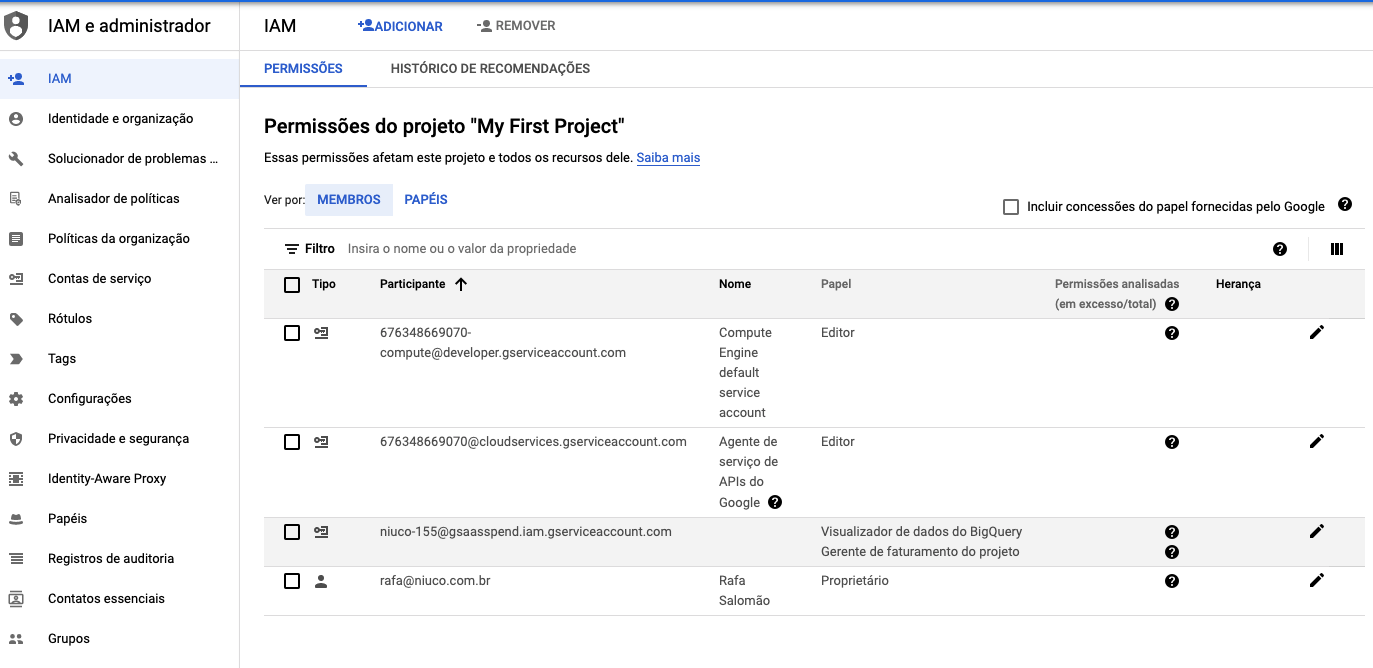Click the Tags chevron icon in sidebar
The height and width of the screenshot is (668, 1373).
pos(16,359)
